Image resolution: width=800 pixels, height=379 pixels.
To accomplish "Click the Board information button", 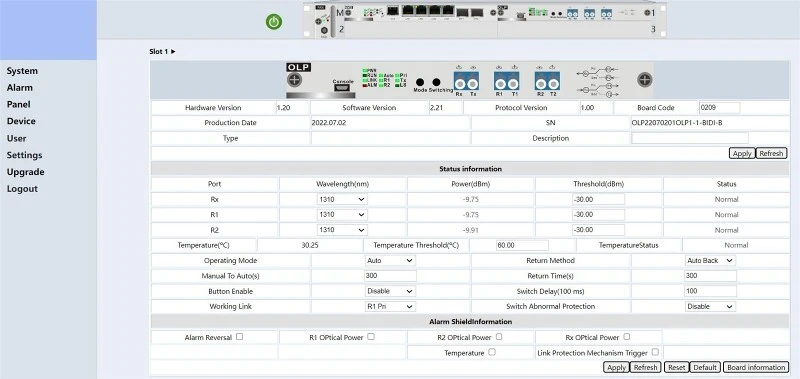I will coord(756,367).
